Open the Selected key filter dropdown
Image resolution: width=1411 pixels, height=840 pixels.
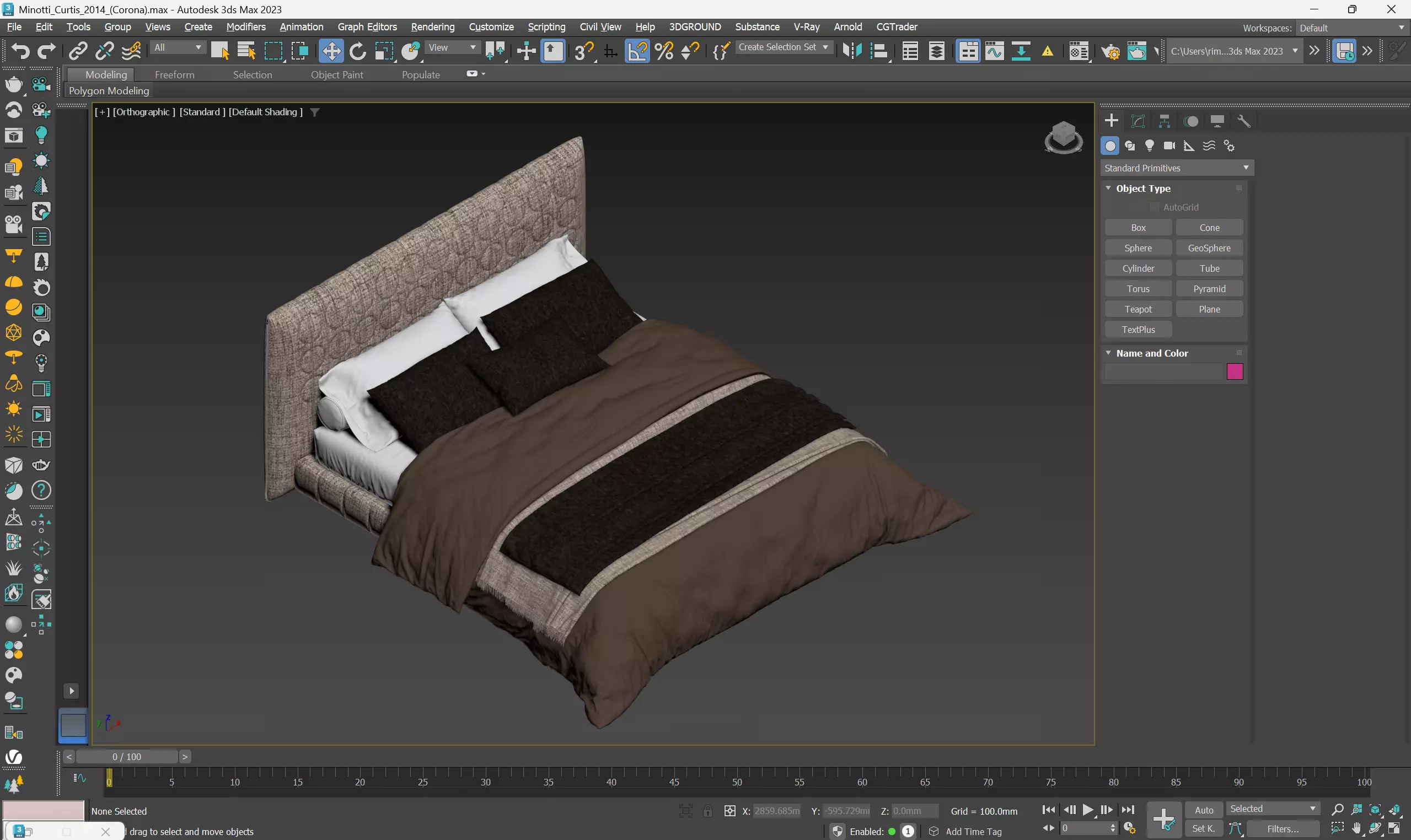tap(1272, 809)
